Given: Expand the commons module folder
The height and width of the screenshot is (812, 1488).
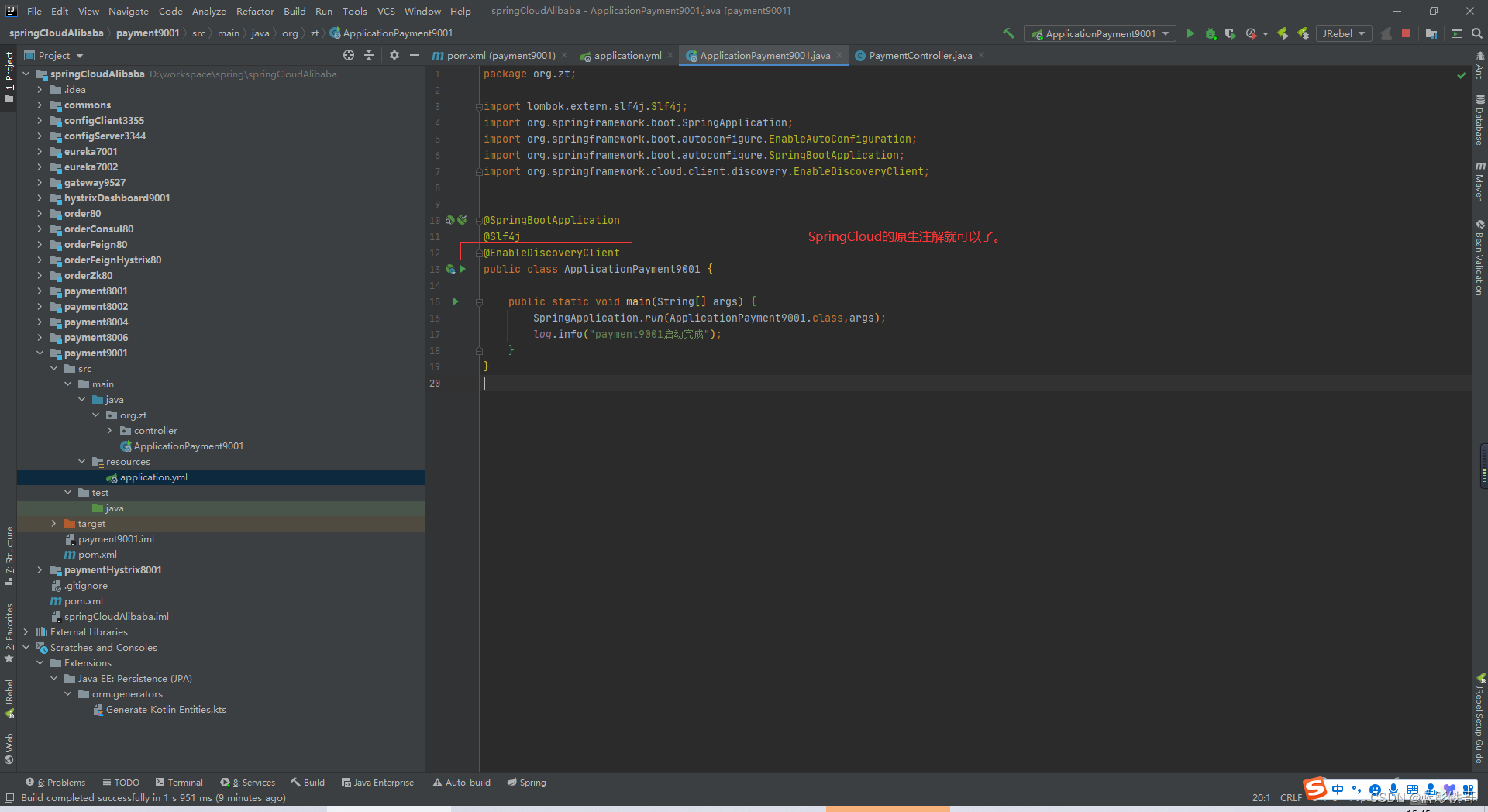Looking at the screenshot, I should click(x=40, y=105).
